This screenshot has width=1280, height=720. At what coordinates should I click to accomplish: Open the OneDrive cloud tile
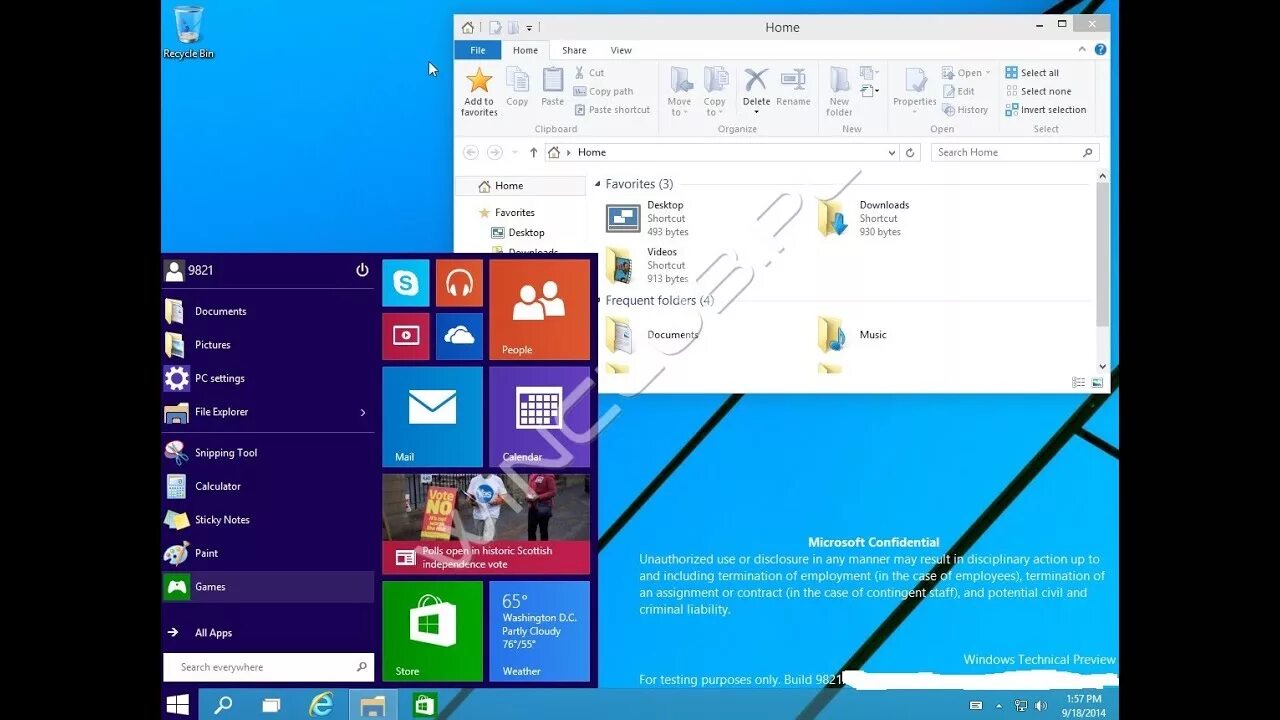point(459,336)
